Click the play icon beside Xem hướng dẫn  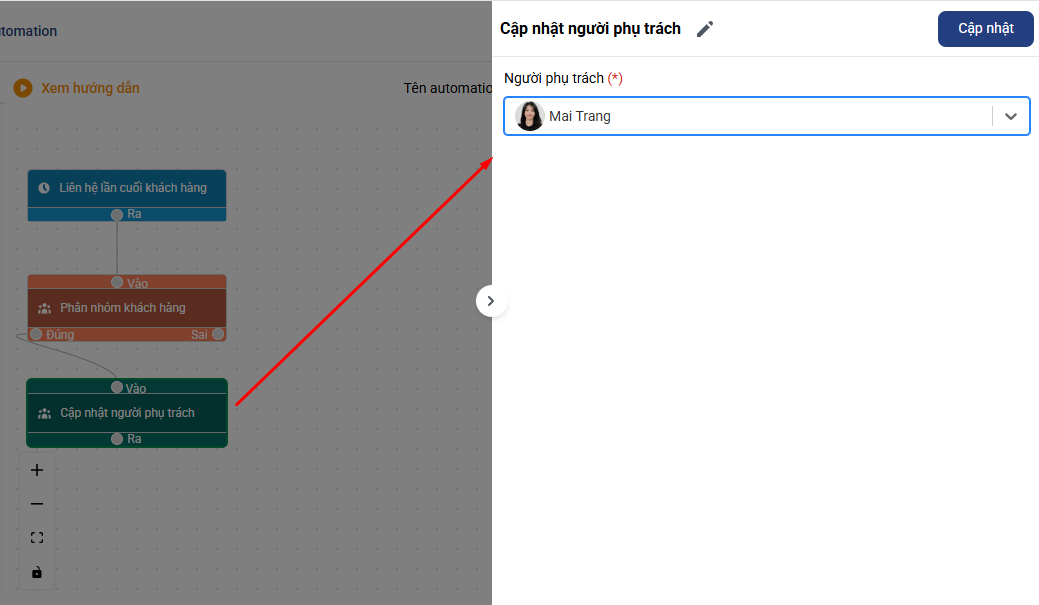pos(23,88)
